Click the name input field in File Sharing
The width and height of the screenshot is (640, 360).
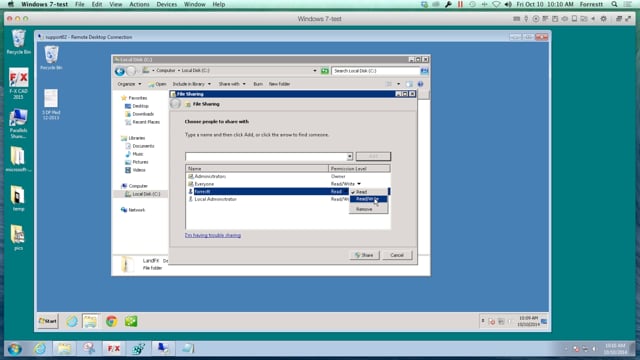[x=266, y=156]
